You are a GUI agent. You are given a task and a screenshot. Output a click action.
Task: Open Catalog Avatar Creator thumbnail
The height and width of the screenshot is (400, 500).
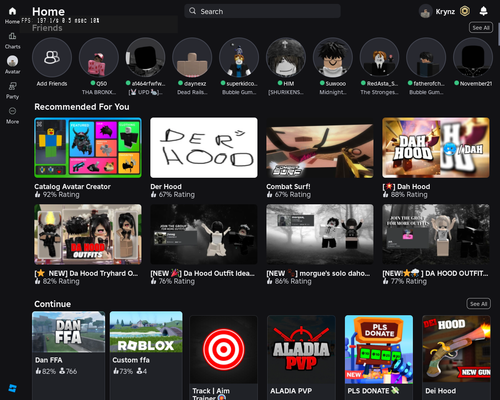[x=88, y=147]
